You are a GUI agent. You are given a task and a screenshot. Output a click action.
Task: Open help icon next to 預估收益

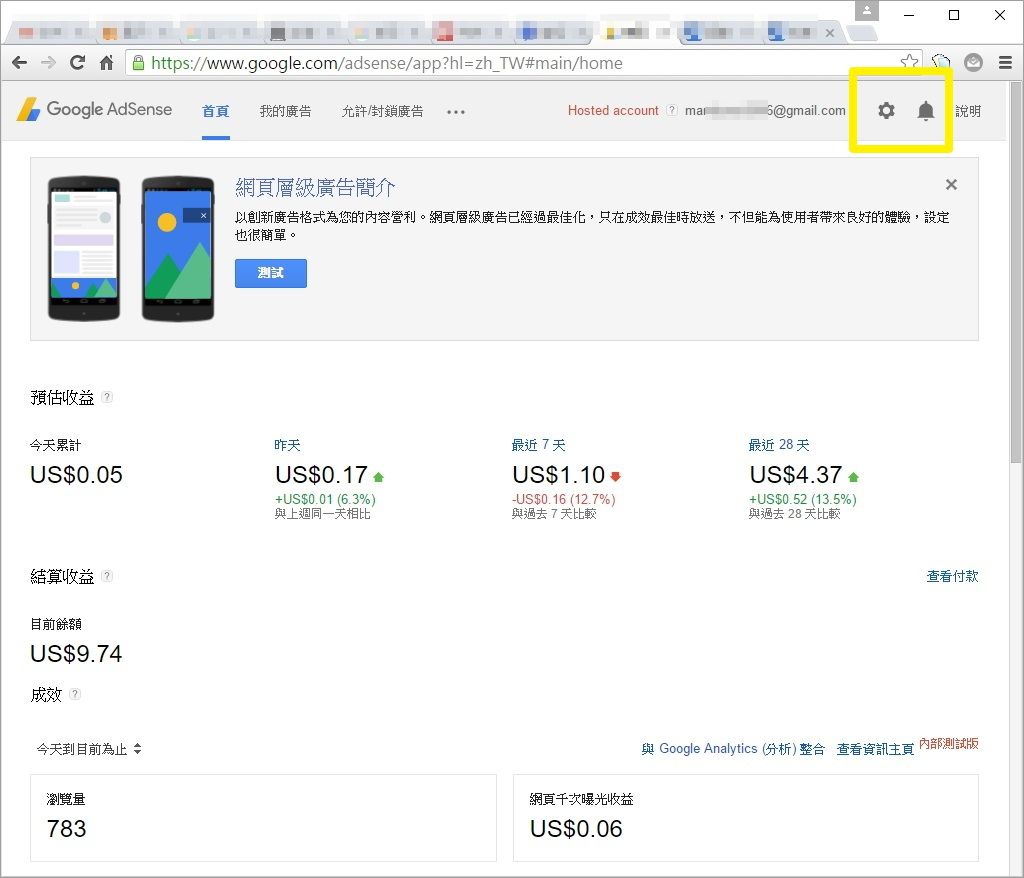pyautogui.click(x=107, y=397)
